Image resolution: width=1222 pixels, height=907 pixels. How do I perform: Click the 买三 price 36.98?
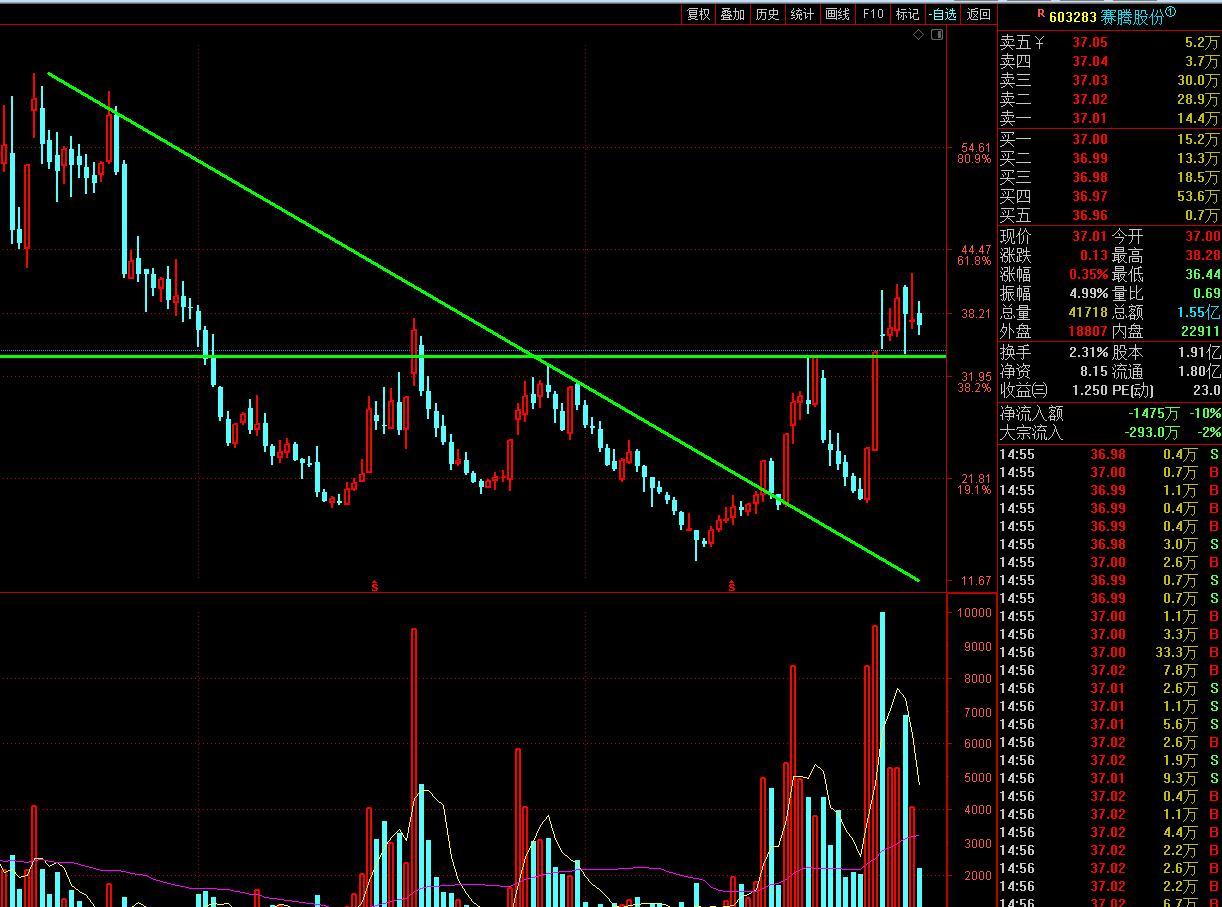click(x=1090, y=177)
